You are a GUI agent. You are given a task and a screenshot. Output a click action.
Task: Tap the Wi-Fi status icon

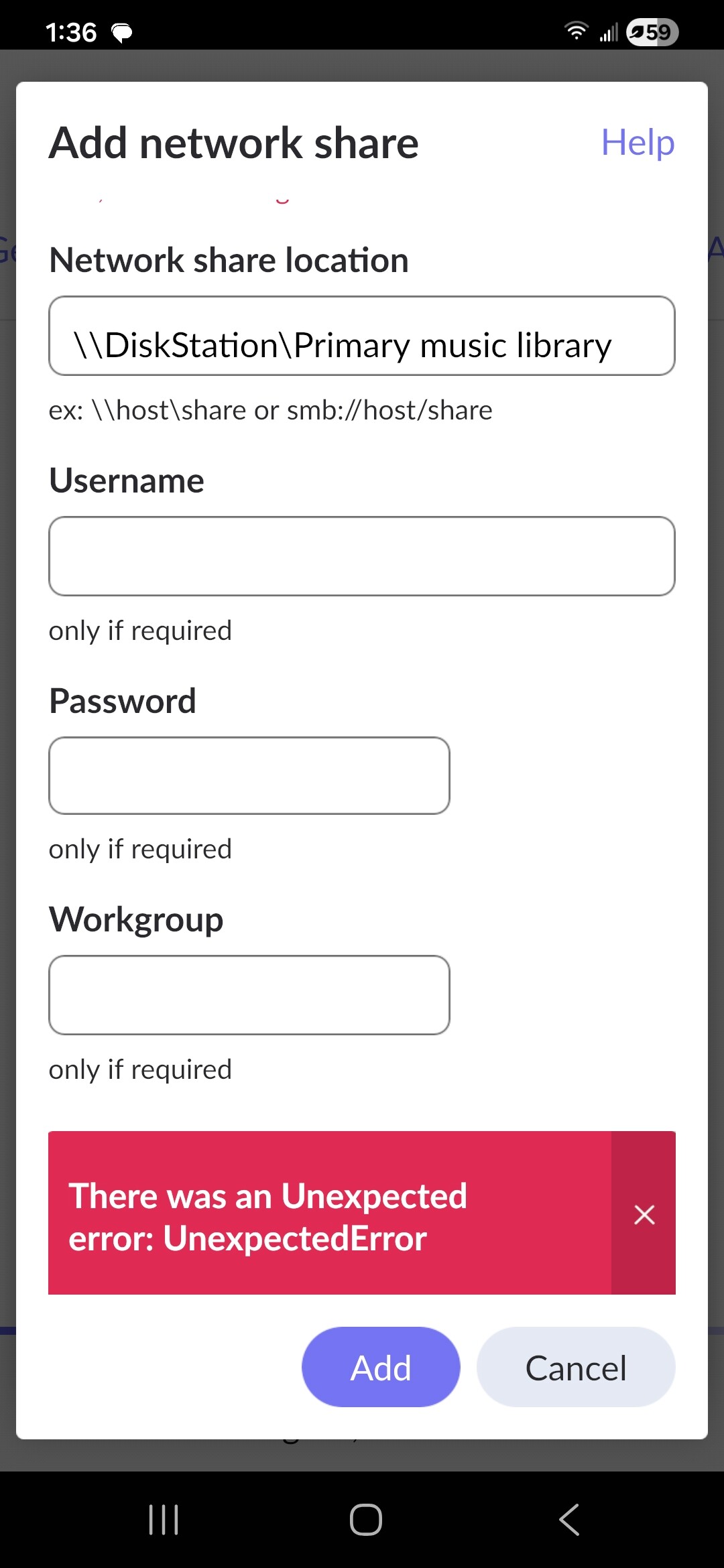(x=576, y=31)
